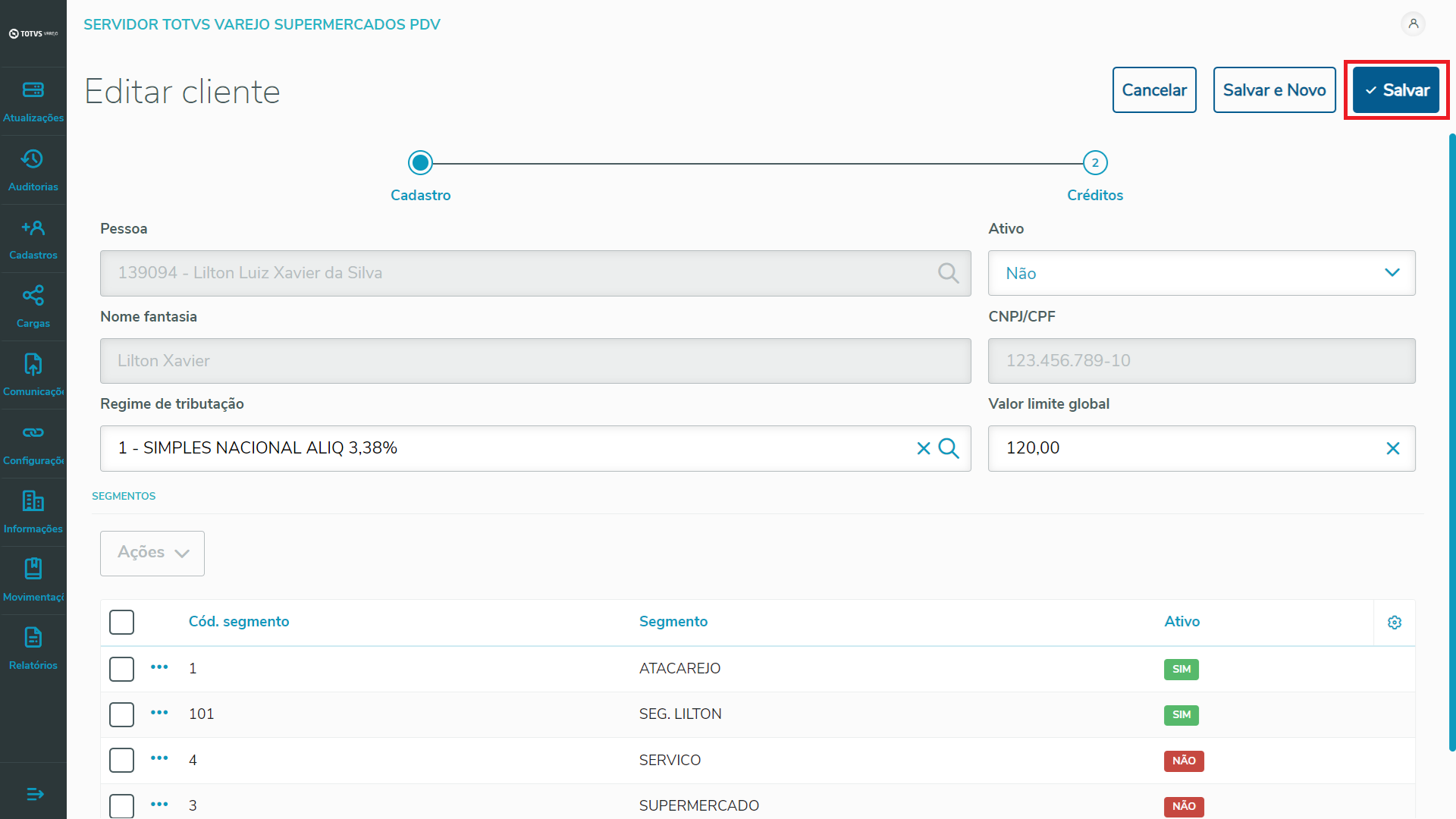The image size is (1456, 819).
Task: Click the Cadastros add-person icon
Action: [x=33, y=227]
